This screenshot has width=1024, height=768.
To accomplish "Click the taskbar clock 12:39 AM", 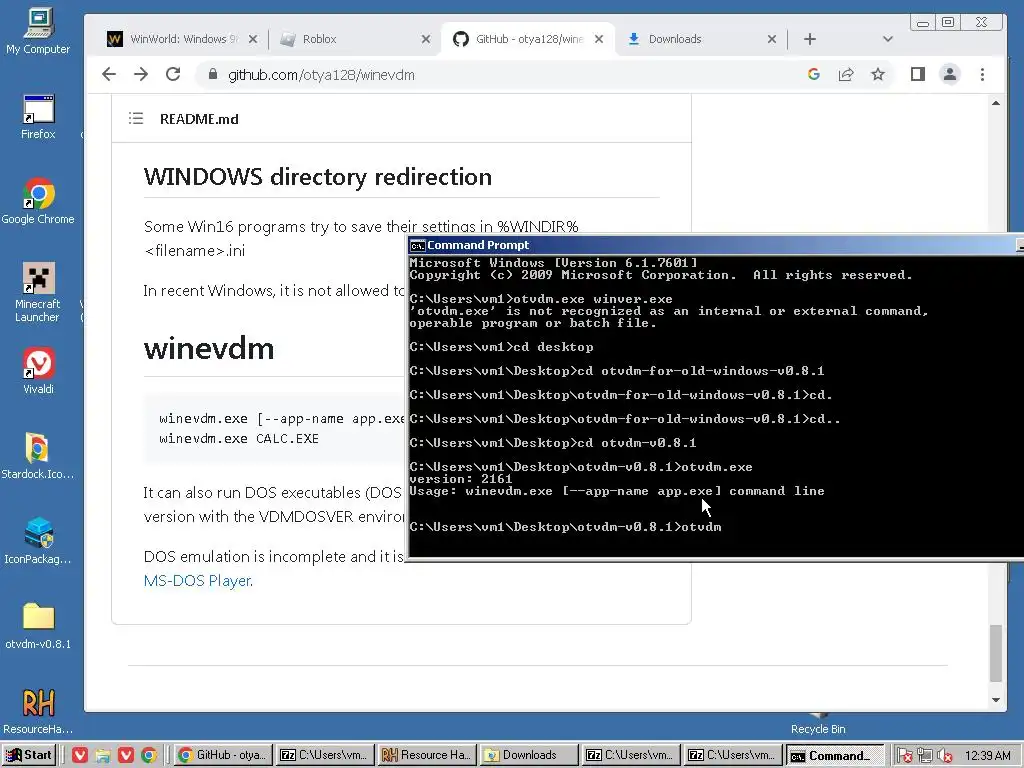I will (x=987, y=755).
